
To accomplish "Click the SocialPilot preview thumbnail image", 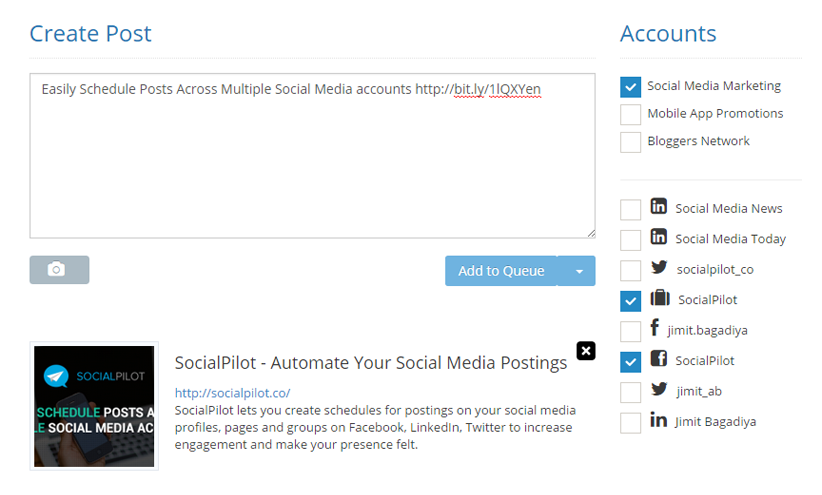I will pyautogui.click(x=94, y=406).
